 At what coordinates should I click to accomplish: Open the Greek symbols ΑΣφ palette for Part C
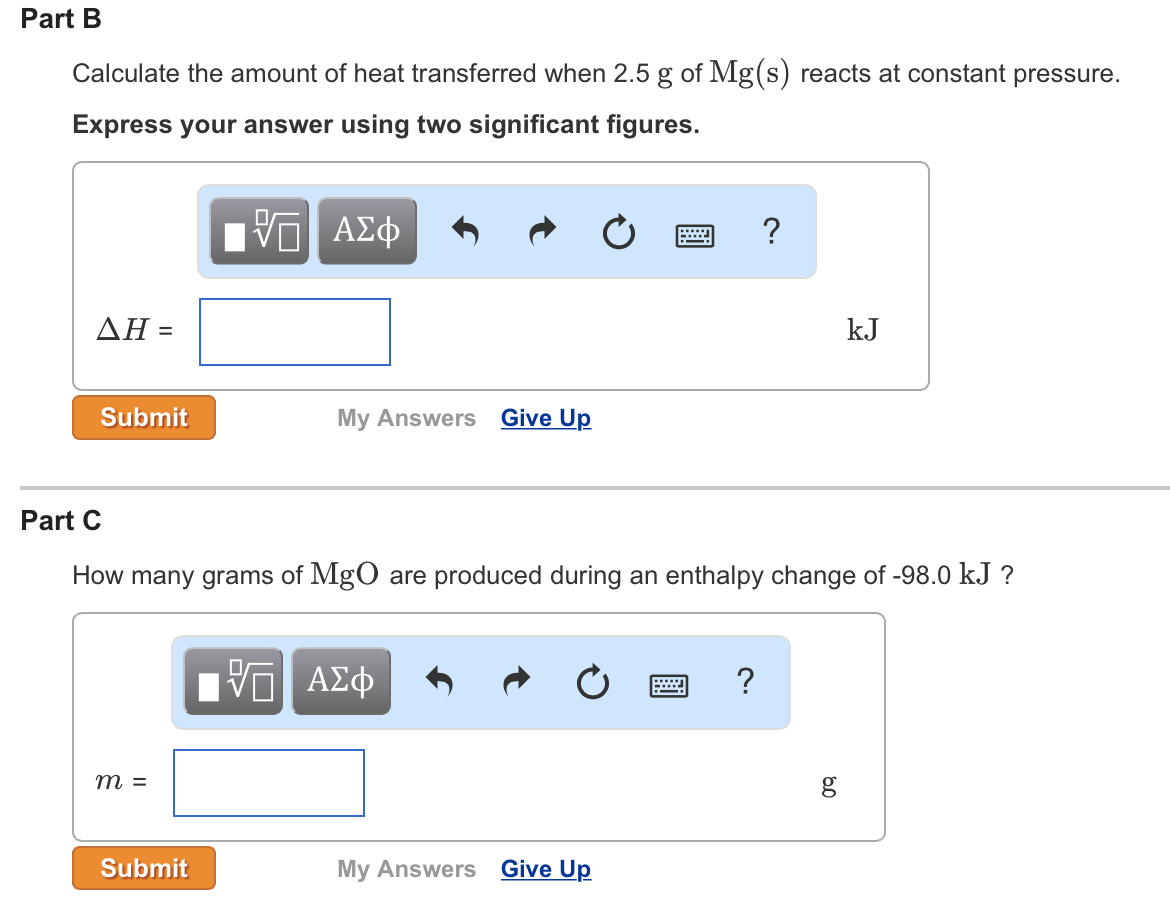click(x=340, y=681)
